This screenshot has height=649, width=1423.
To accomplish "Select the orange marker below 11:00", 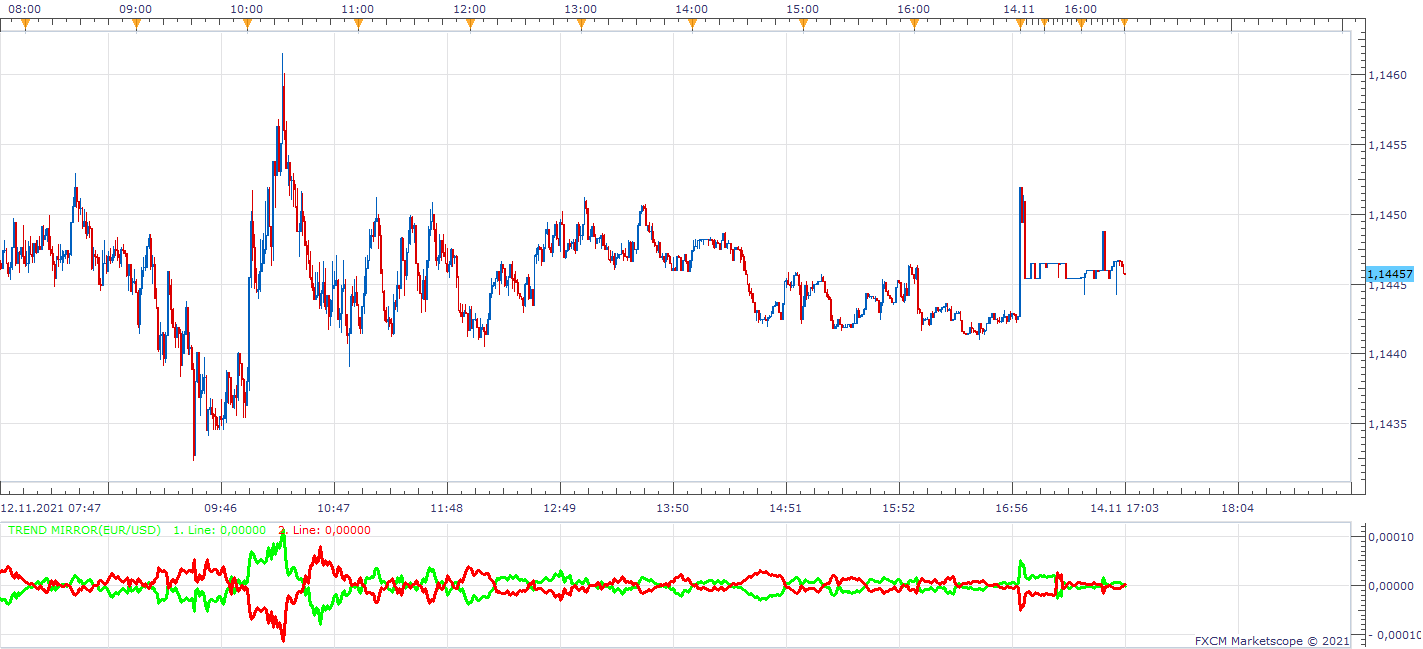I will tap(358, 24).
